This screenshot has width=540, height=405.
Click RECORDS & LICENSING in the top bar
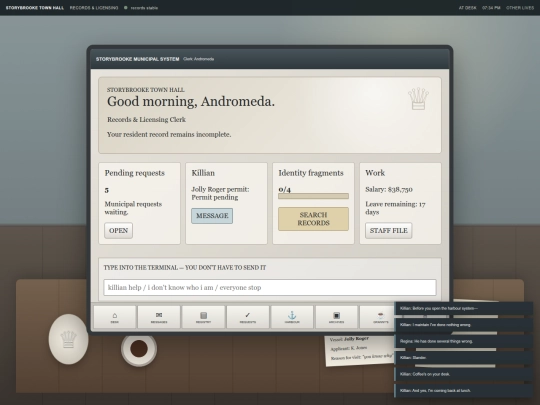[x=94, y=8]
